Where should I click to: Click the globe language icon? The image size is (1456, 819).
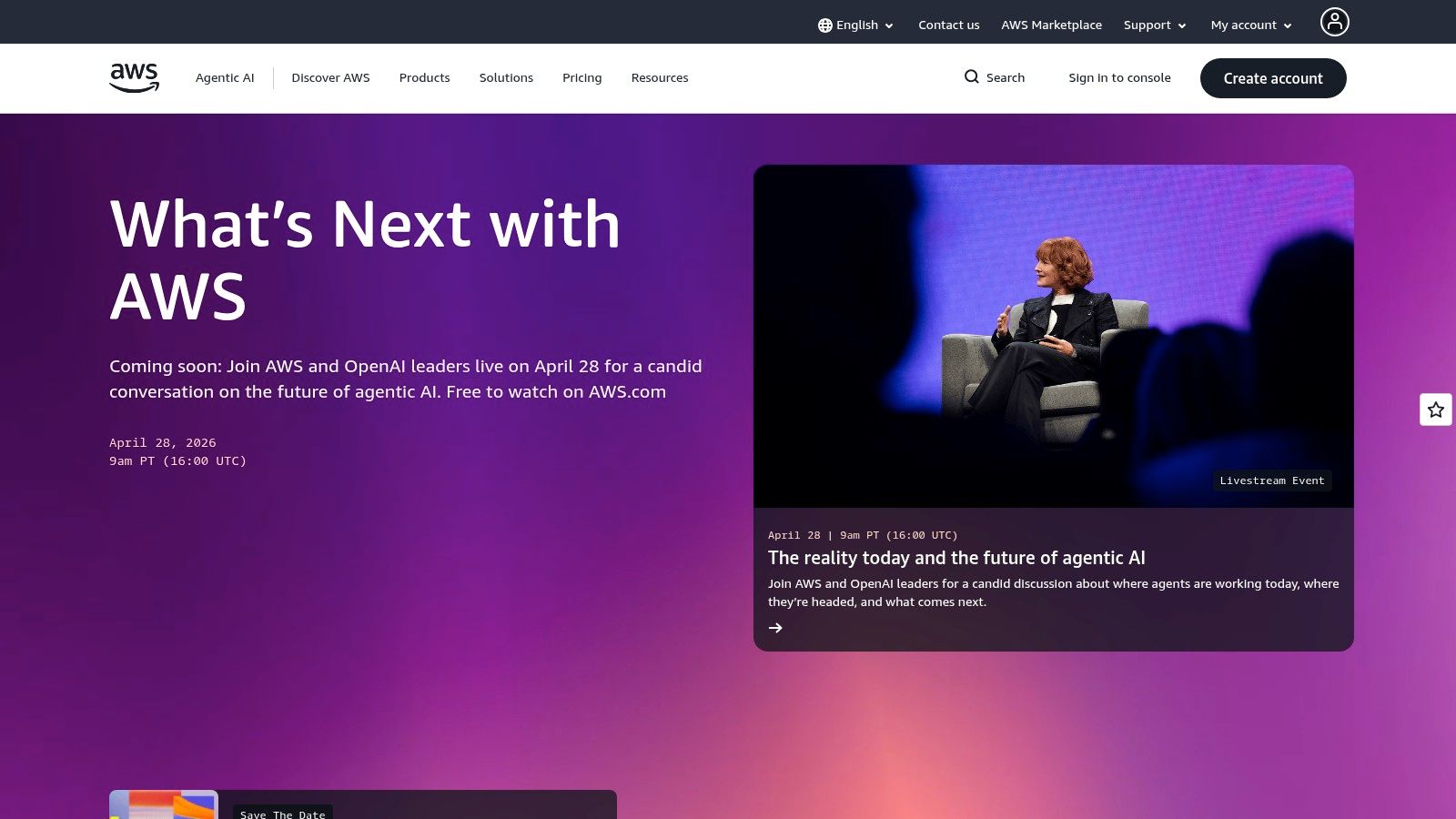click(x=824, y=25)
